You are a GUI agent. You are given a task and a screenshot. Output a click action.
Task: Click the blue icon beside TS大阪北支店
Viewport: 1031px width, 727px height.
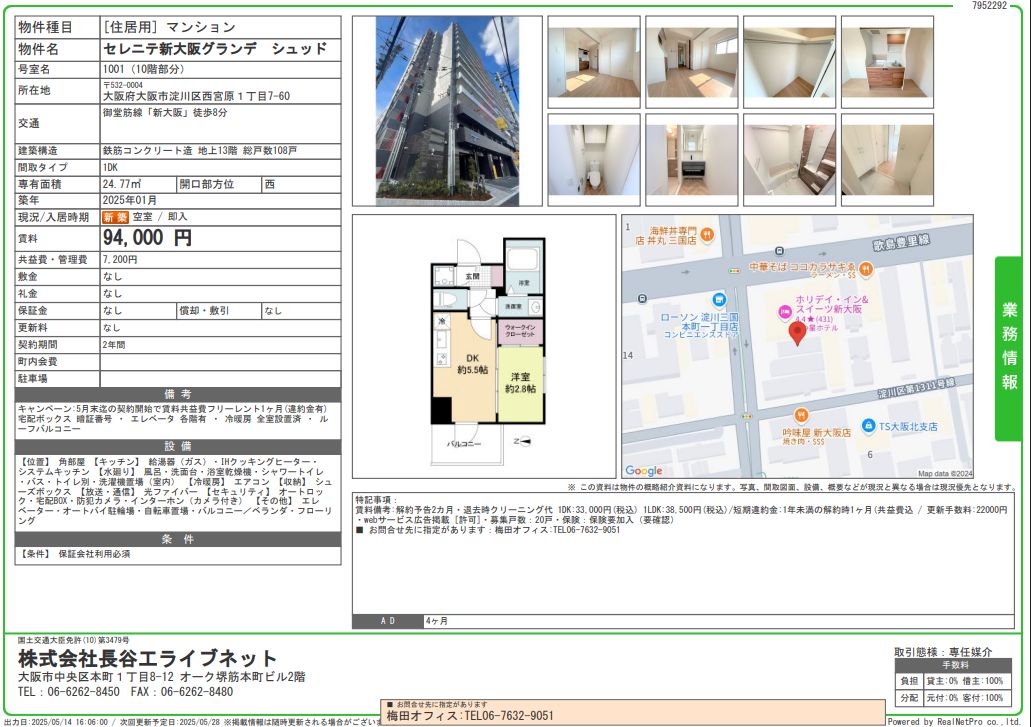coord(869,425)
